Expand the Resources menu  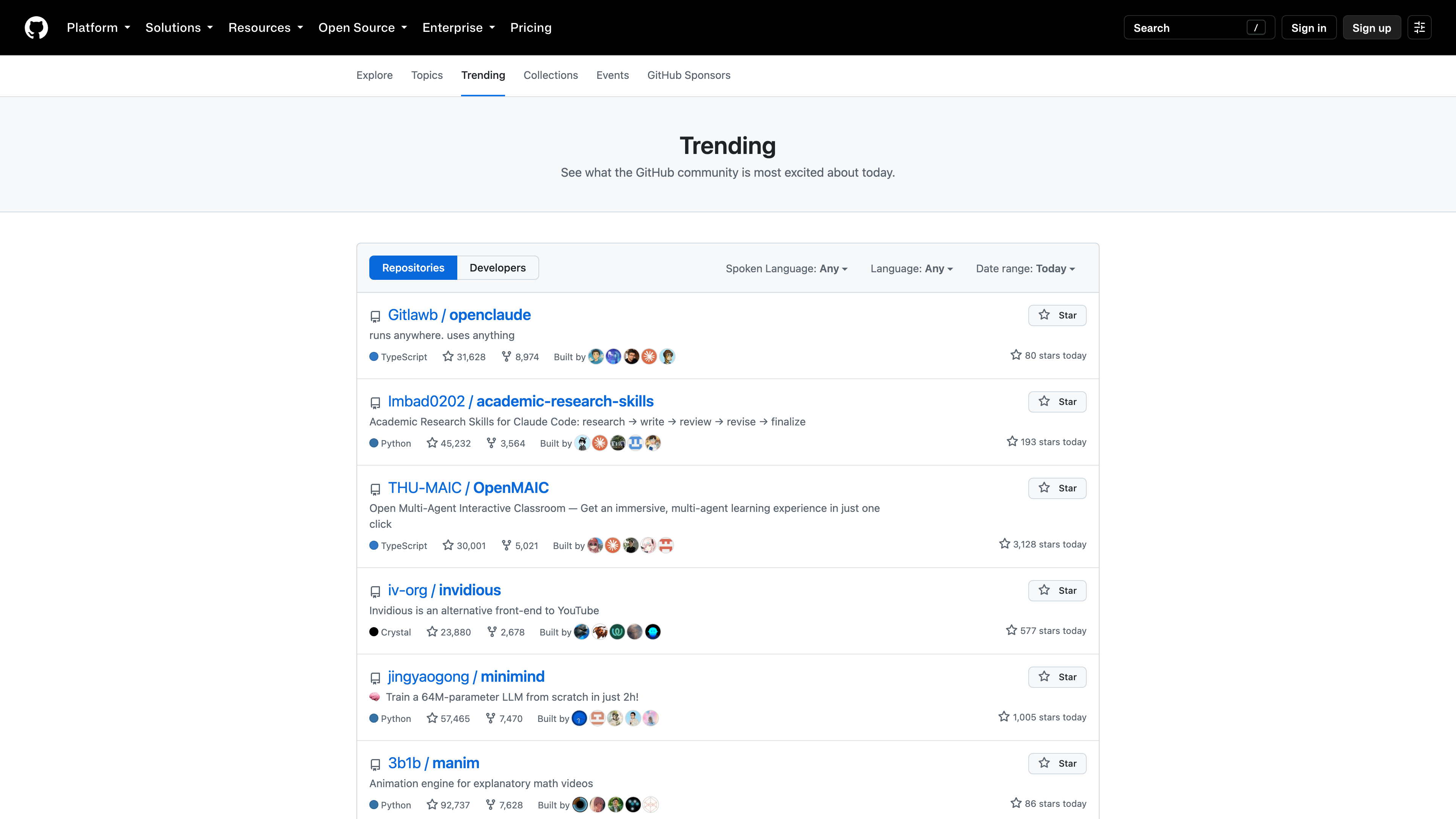click(x=266, y=28)
